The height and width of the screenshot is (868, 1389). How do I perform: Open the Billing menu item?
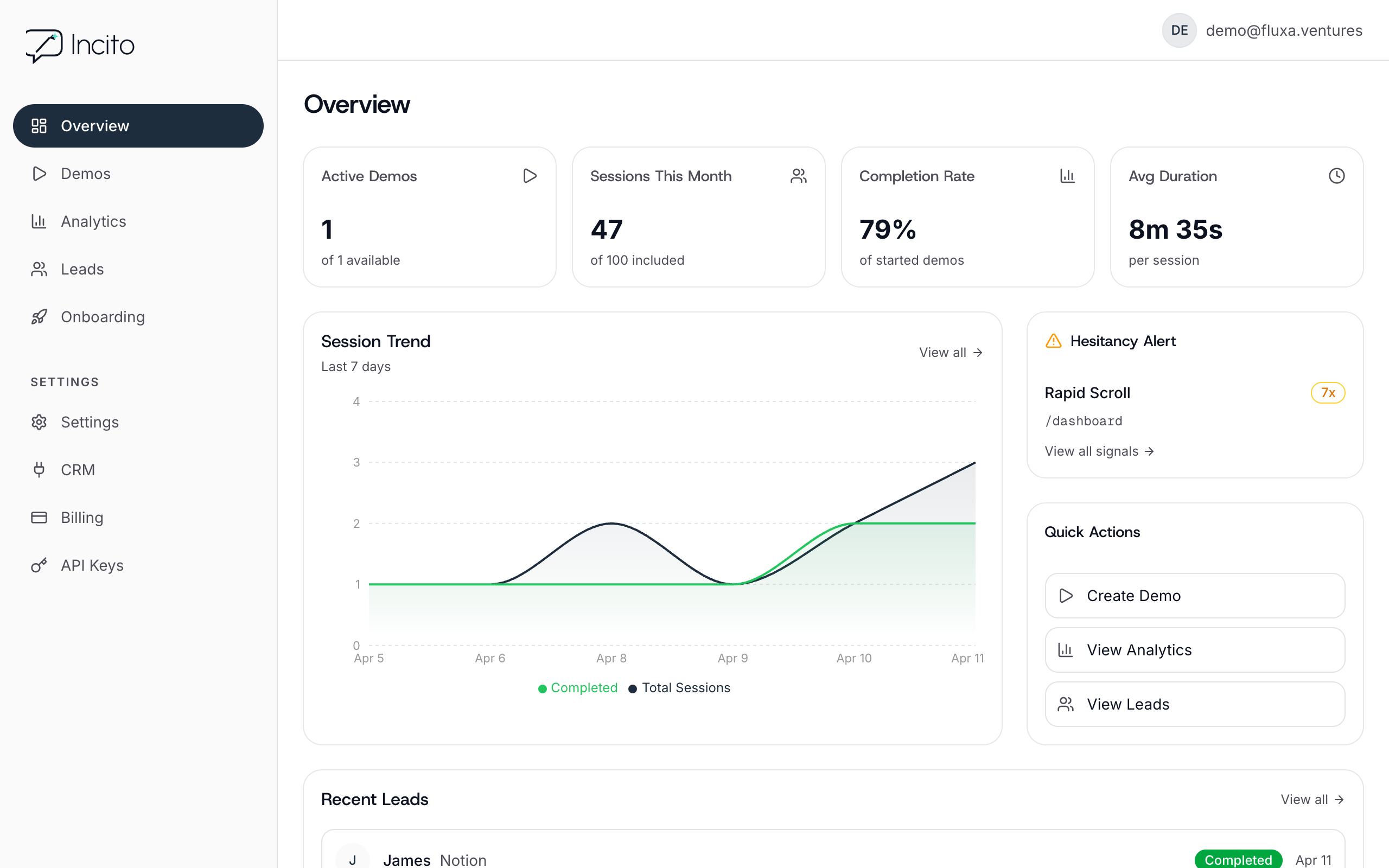[x=82, y=517]
